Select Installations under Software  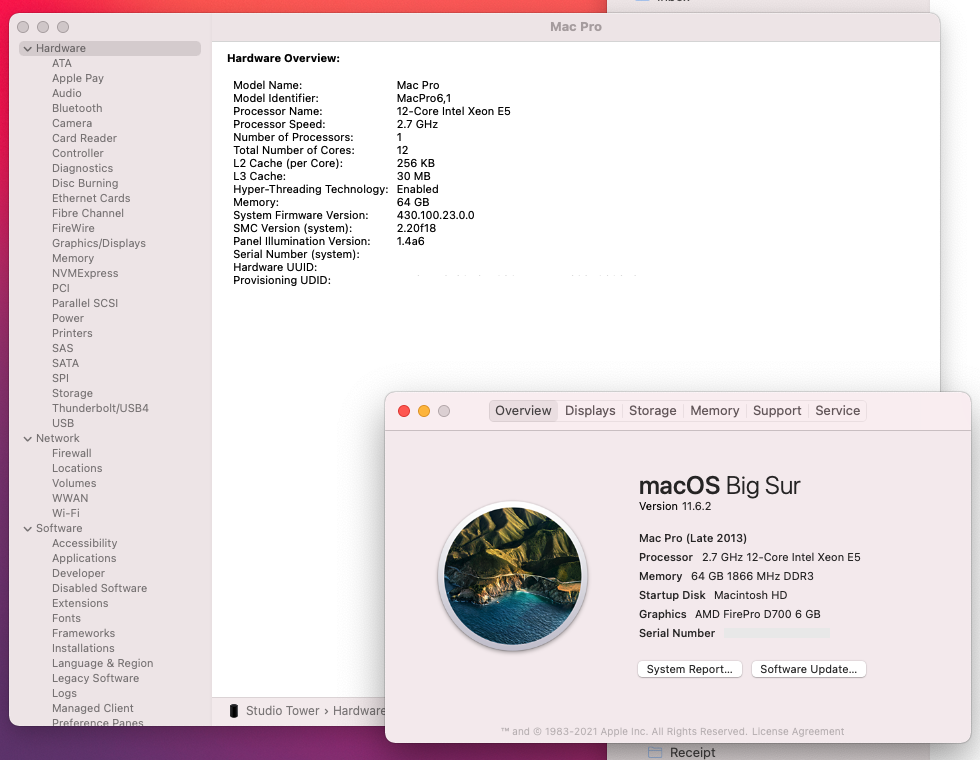point(83,648)
